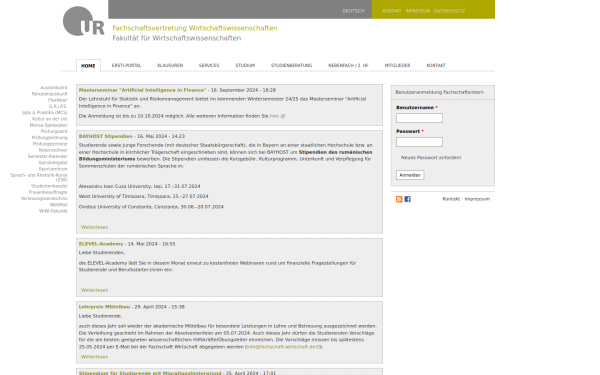Open the MITGLIEDER tab
The width and height of the screenshot is (600, 375).
(x=397, y=65)
